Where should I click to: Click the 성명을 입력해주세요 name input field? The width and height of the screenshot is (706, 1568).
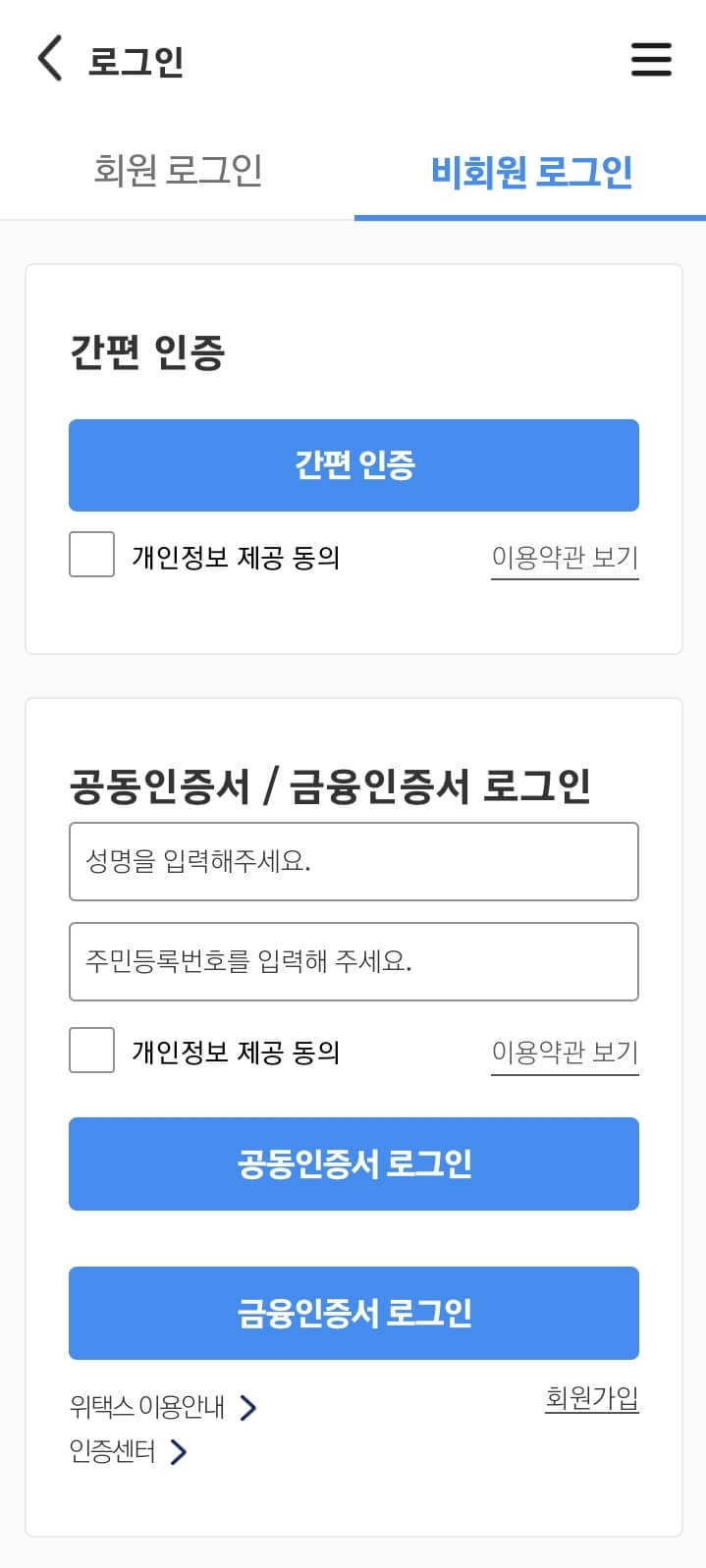coord(353,861)
